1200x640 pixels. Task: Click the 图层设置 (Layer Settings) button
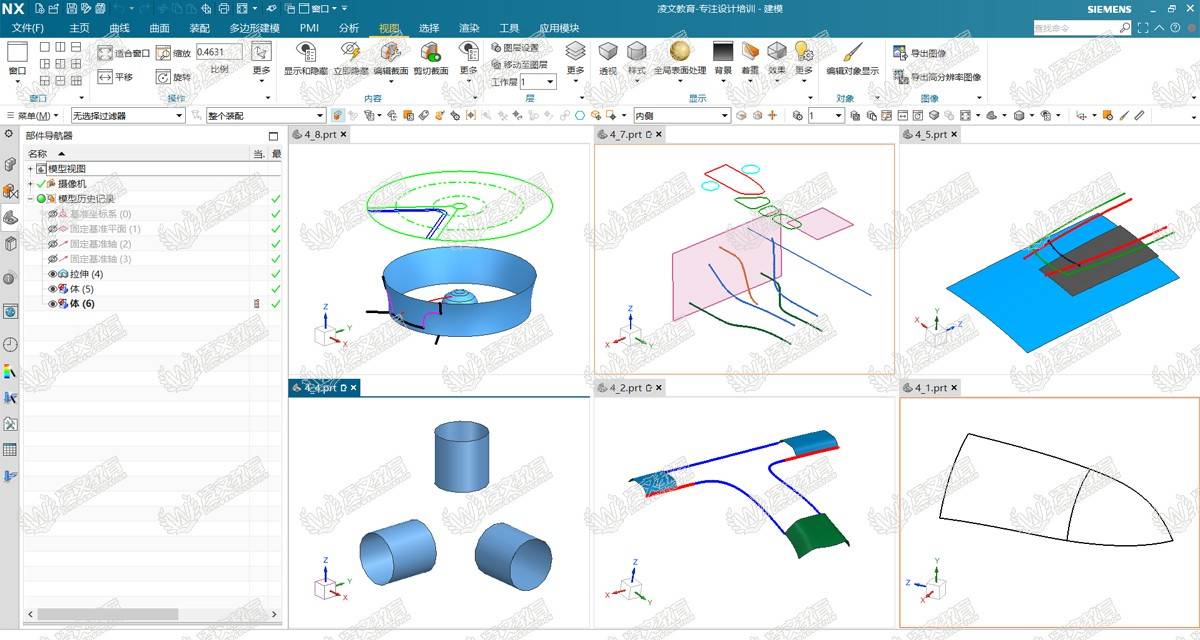[515, 47]
